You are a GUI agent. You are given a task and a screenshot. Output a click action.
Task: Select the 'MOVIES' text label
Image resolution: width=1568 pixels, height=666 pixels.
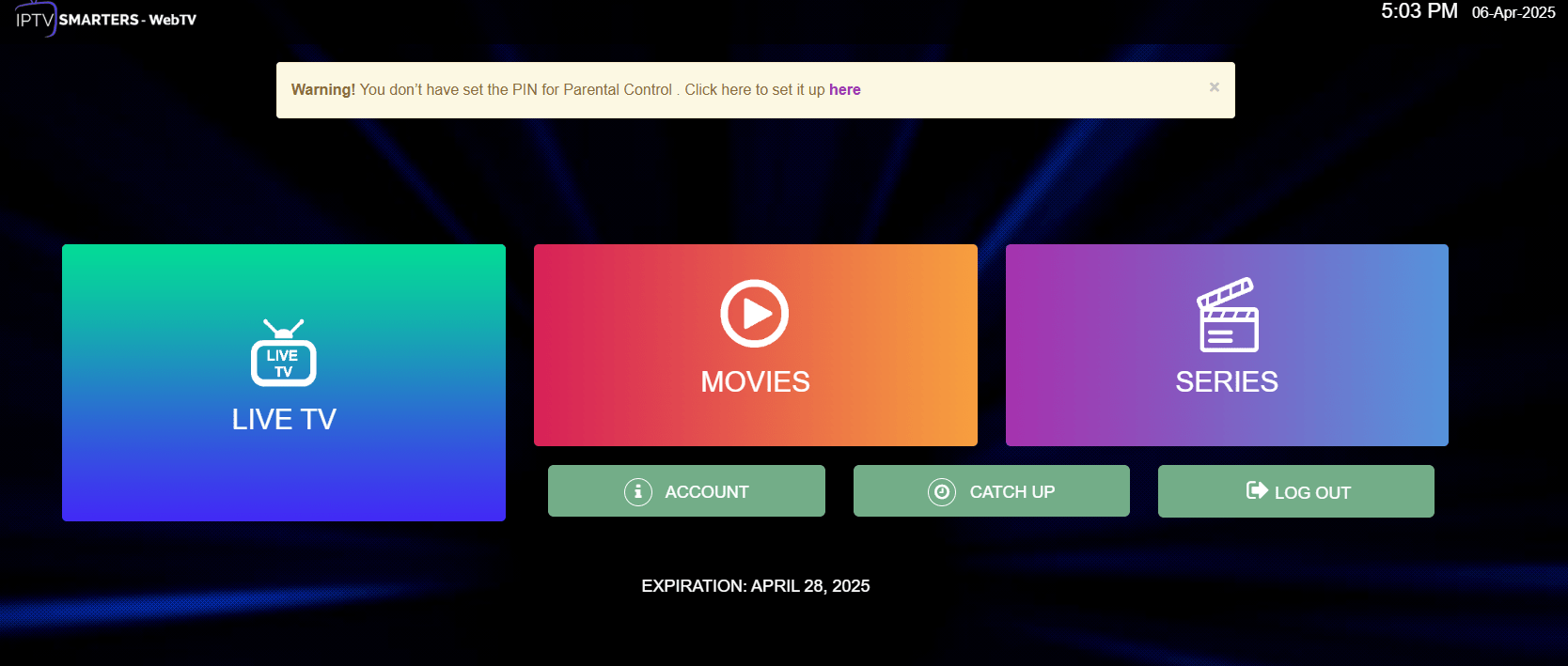(755, 382)
